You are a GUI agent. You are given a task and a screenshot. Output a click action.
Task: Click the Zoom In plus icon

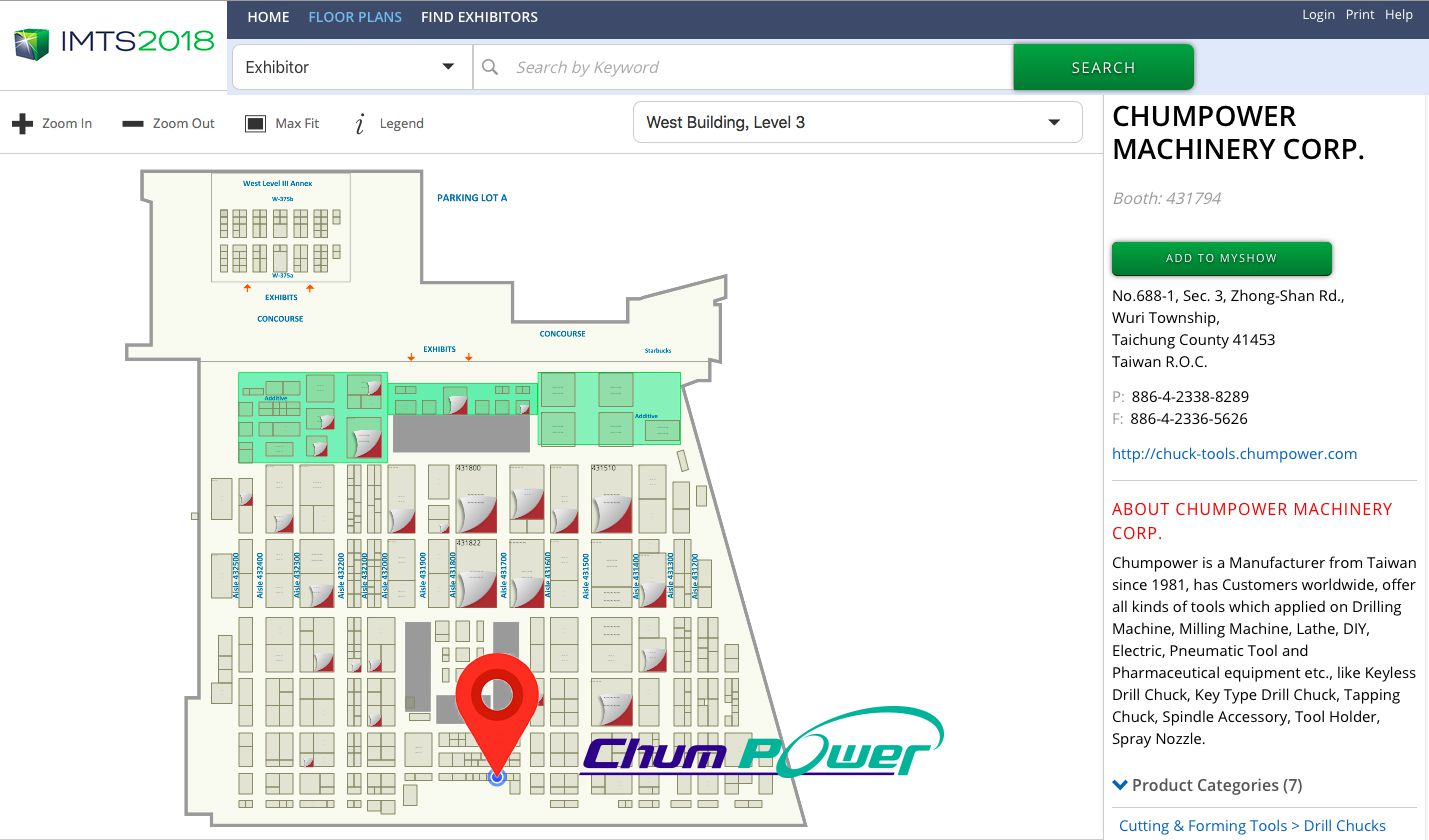pyautogui.click(x=22, y=124)
